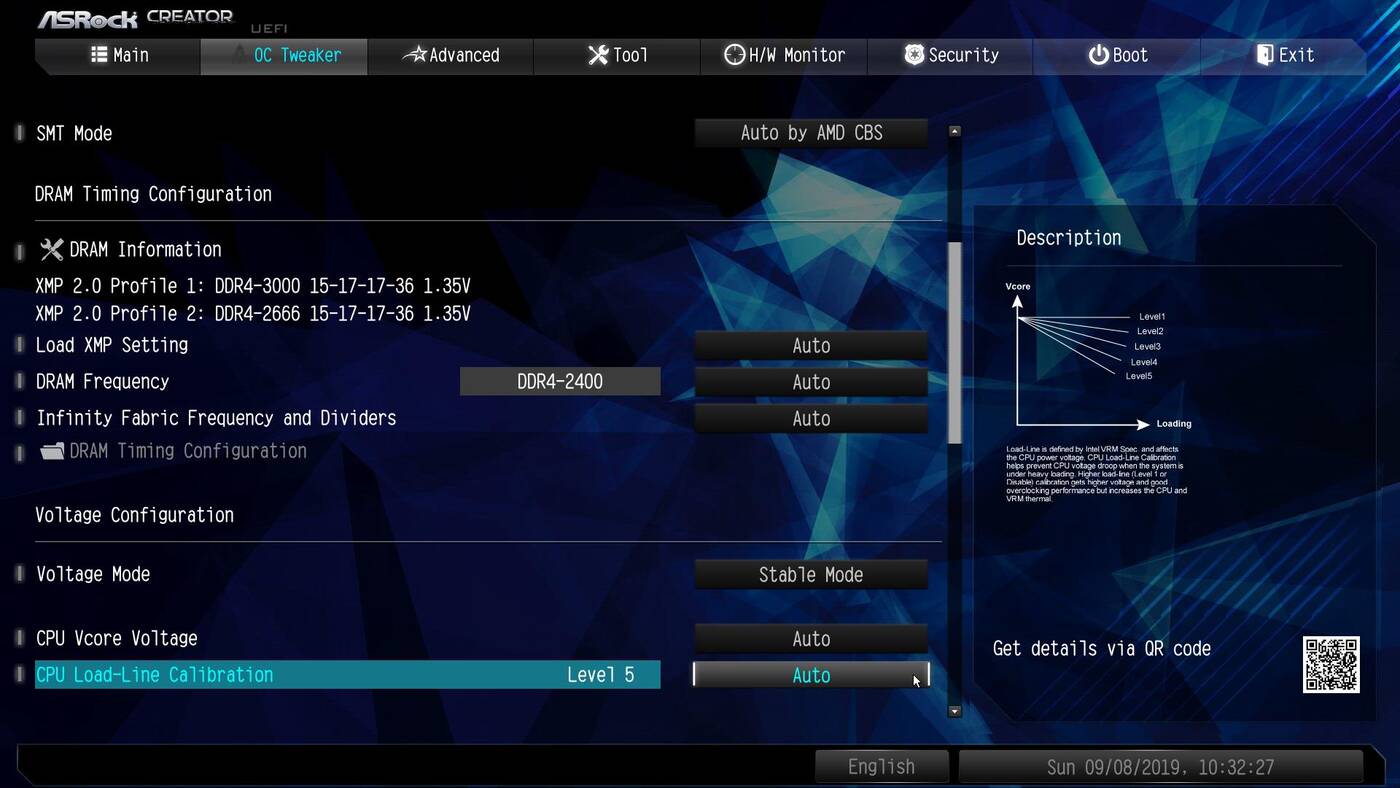Click the folder icon for DRAM Timing Configuration
This screenshot has width=1400, height=788.
[x=52, y=451]
